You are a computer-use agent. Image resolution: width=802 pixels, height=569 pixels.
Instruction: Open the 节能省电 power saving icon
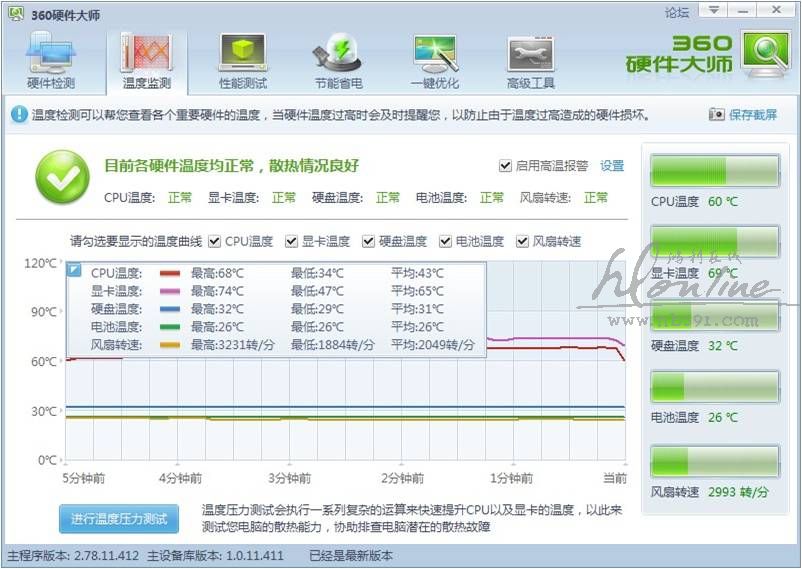(338, 60)
